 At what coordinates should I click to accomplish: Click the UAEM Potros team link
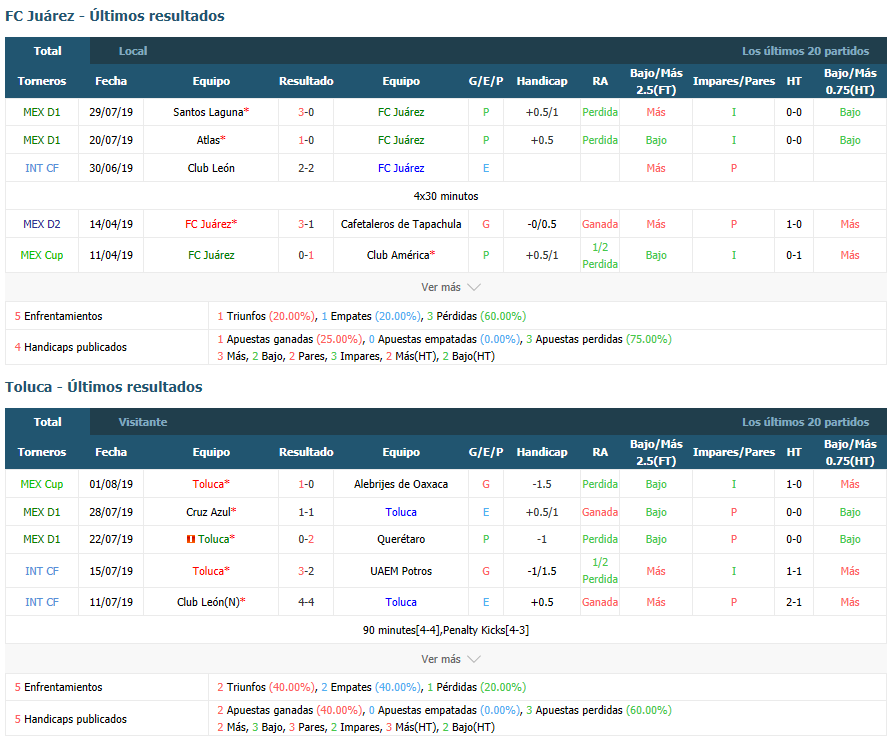pyautogui.click(x=401, y=571)
